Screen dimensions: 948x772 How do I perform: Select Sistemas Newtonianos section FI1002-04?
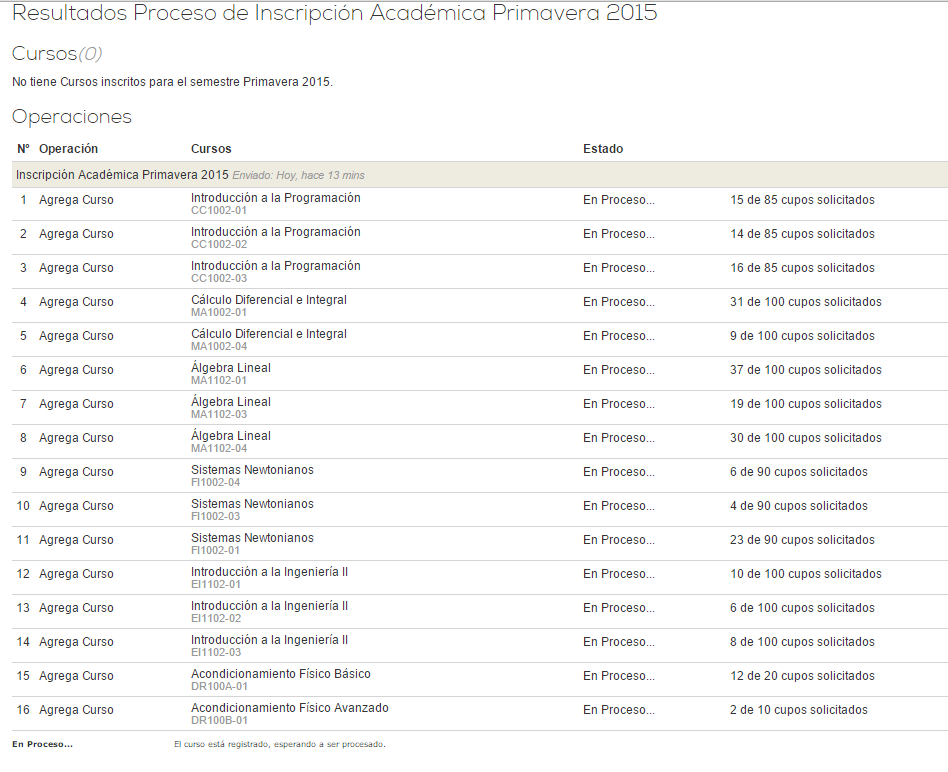pyautogui.click(x=251, y=470)
